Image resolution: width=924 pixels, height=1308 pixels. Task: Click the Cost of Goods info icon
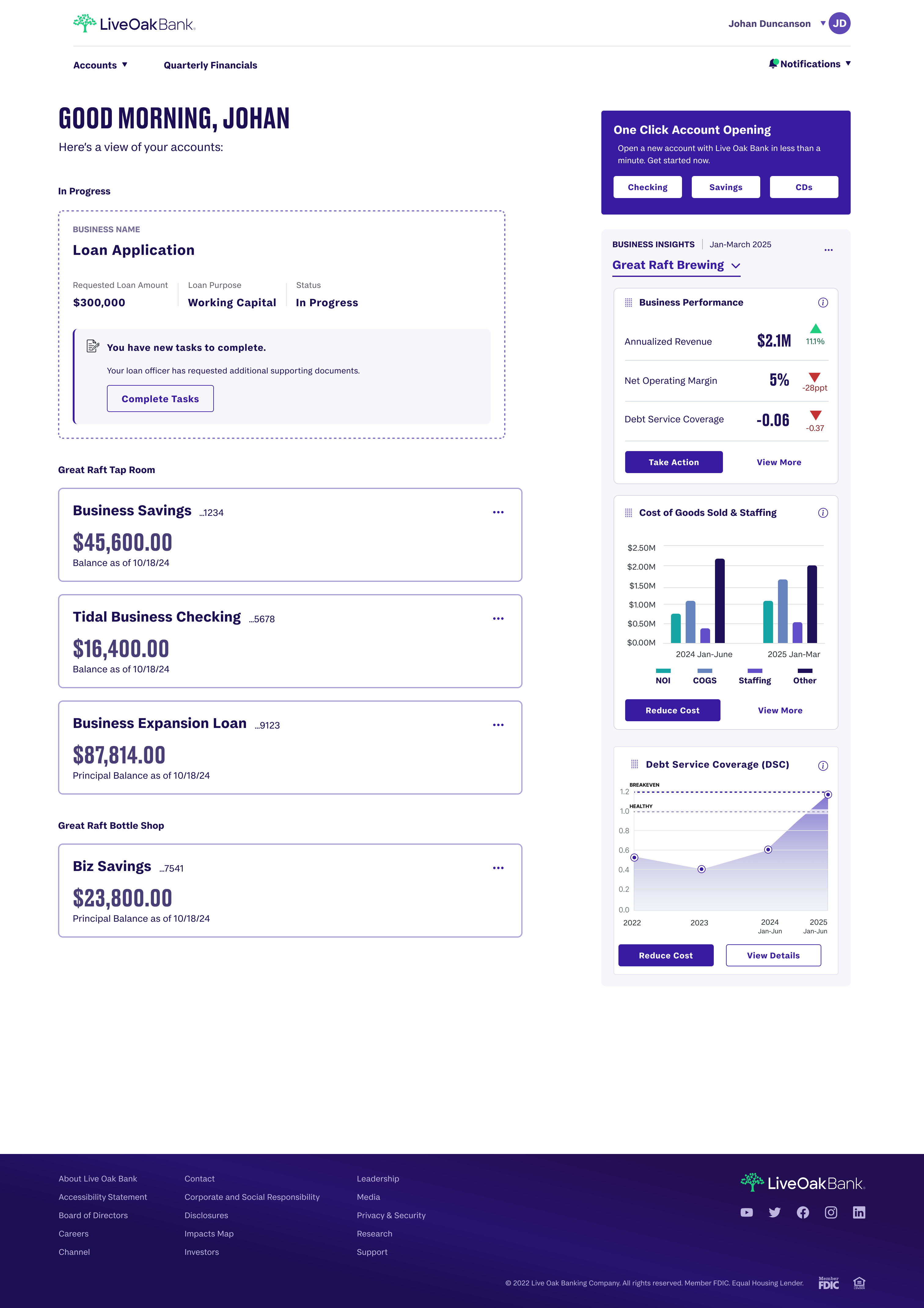(x=823, y=513)
